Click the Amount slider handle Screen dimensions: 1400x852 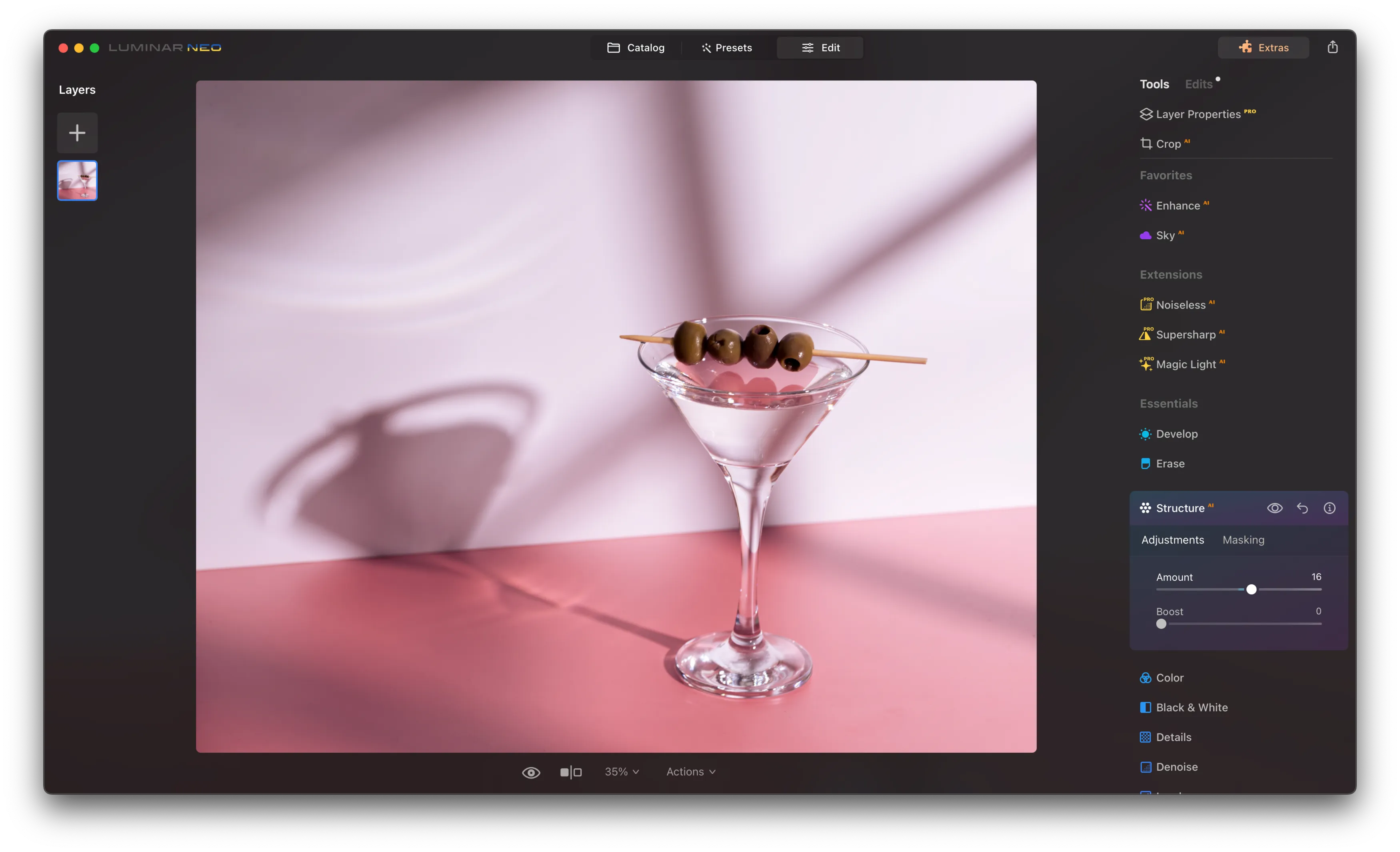[x=1251, y=589]
